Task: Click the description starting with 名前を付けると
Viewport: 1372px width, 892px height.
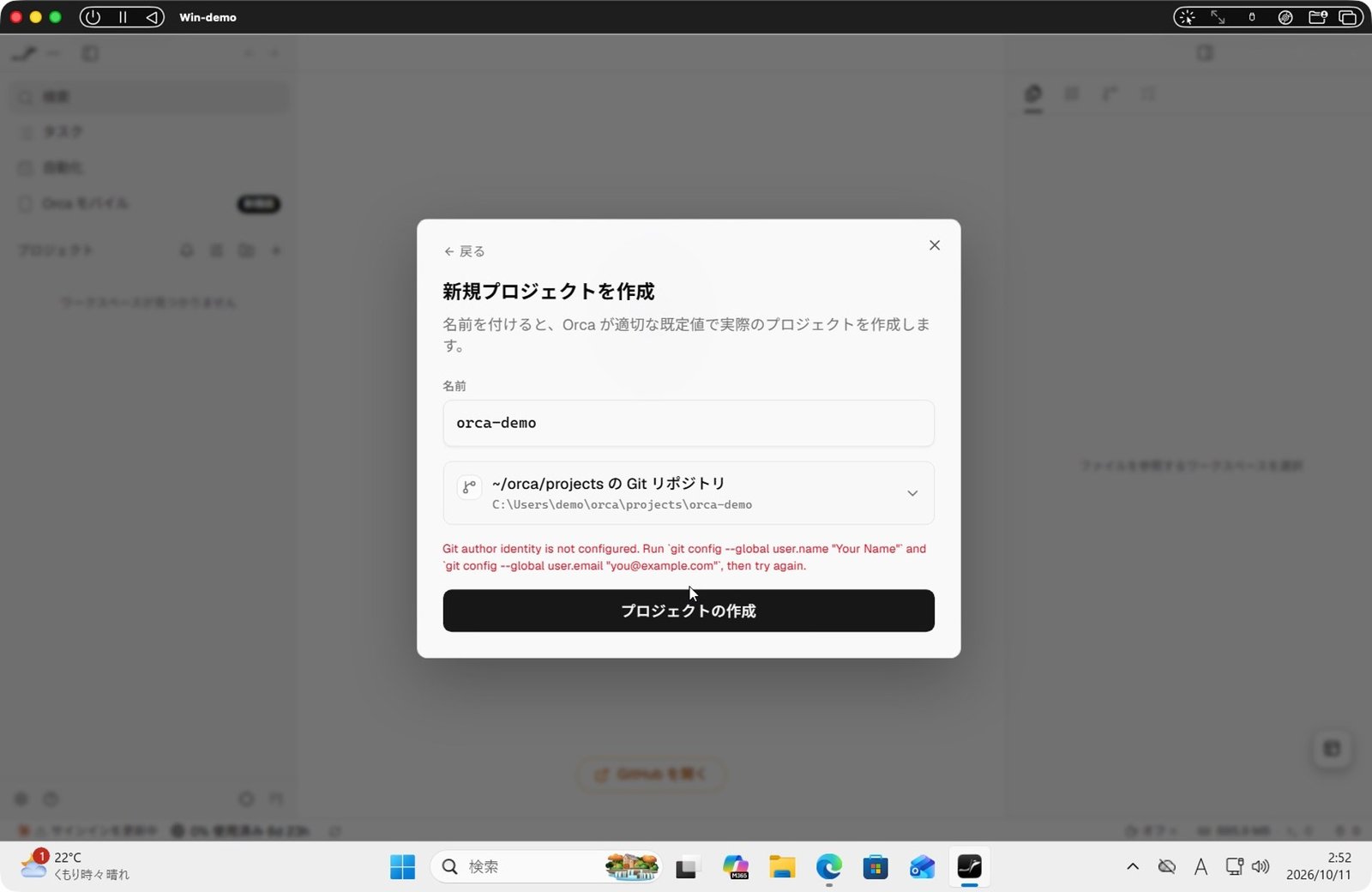Action: [x=686, y=334]
